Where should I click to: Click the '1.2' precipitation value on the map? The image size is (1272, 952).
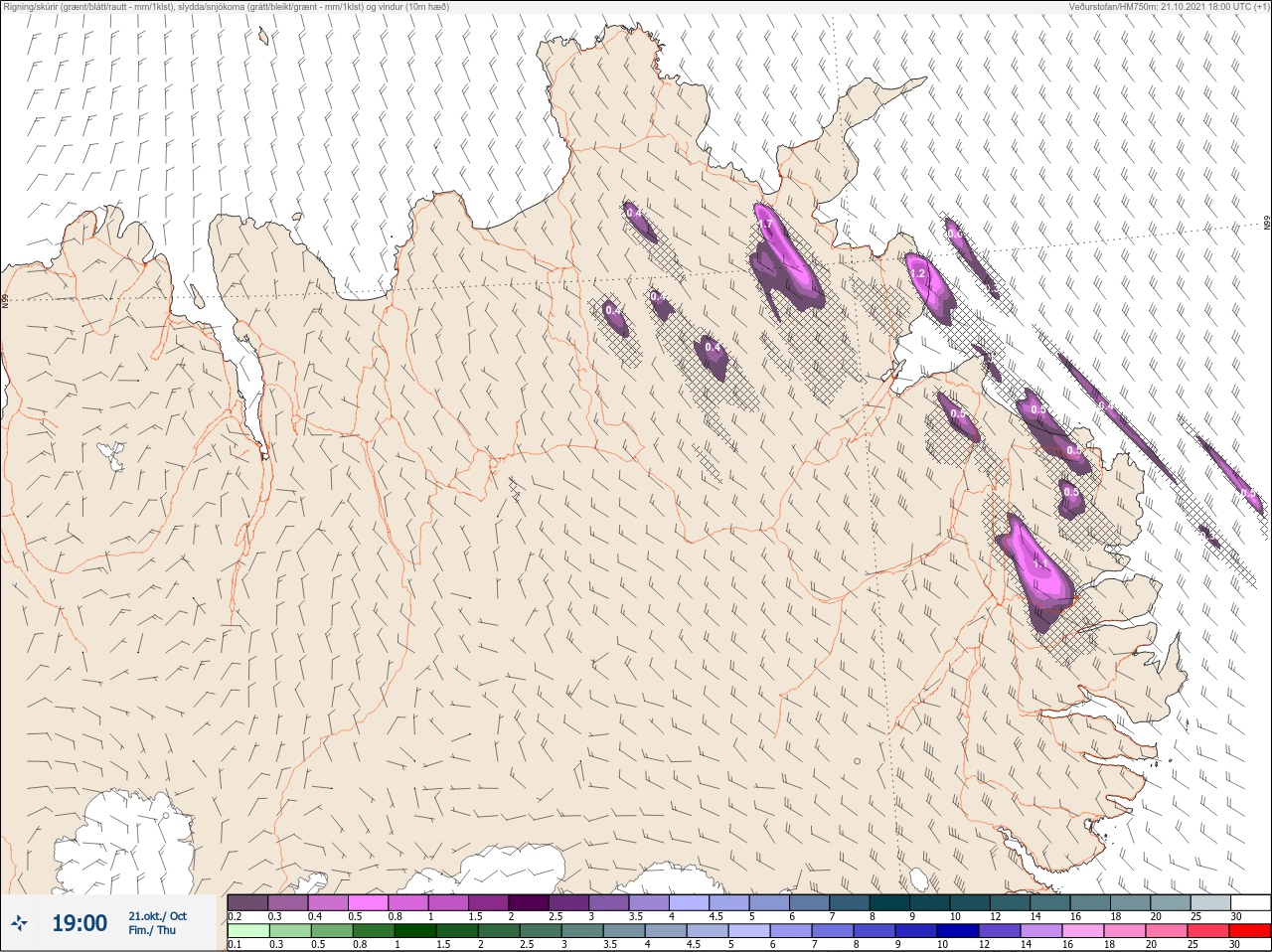918,274
